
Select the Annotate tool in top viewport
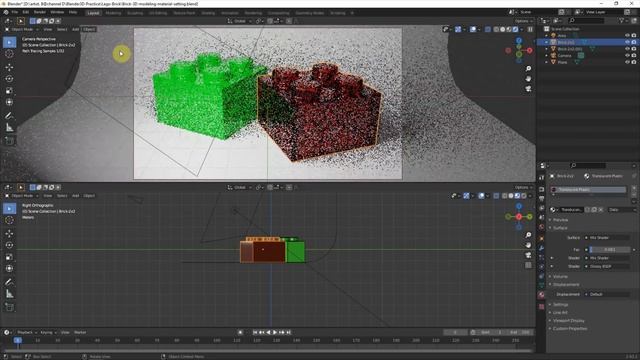(x=9, y=116)
